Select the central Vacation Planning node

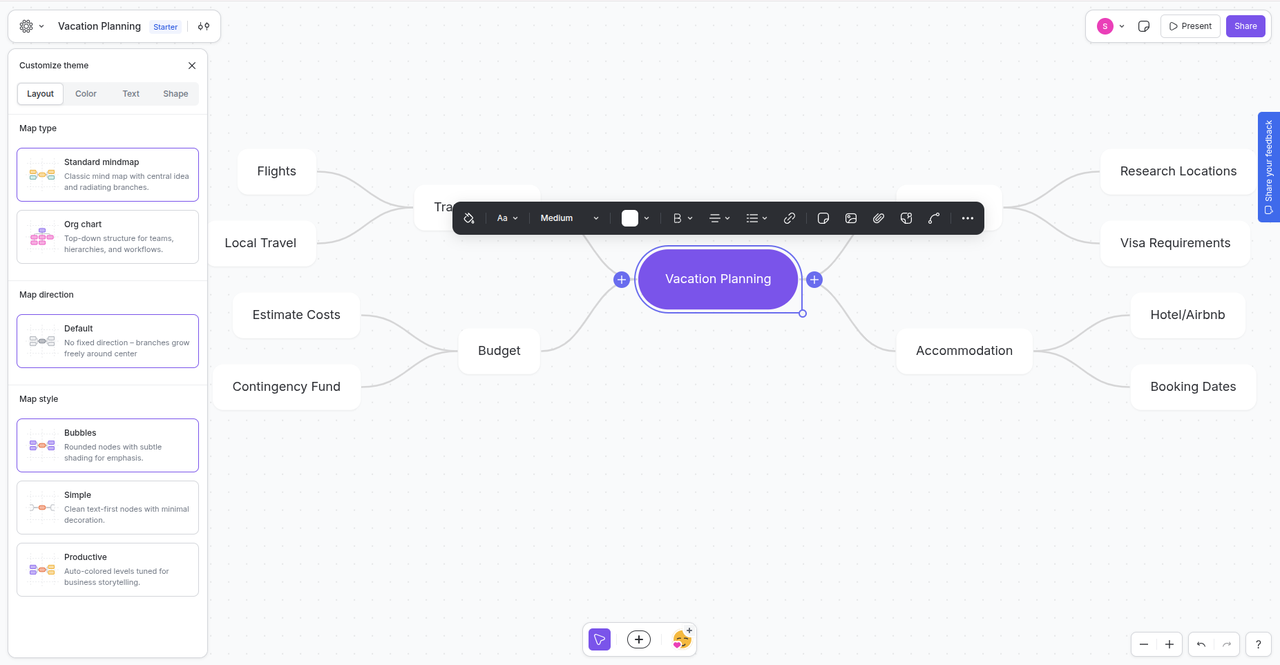pos(718,279)
